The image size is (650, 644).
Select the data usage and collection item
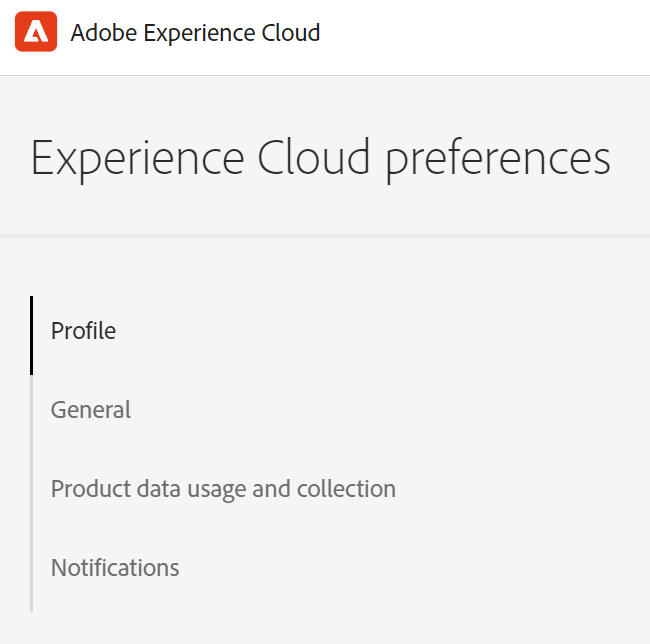(x=223, y=489)
